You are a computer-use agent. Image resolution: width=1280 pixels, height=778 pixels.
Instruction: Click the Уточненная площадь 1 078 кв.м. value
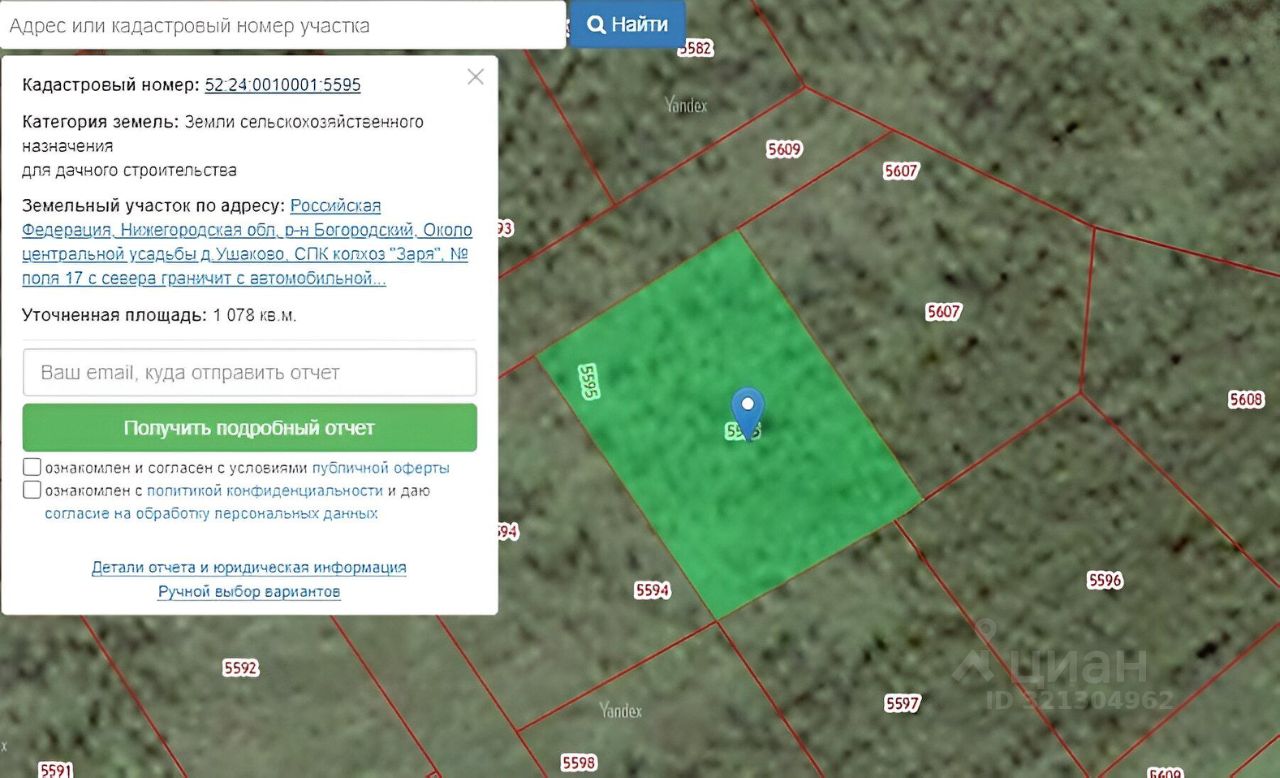[x=255, y=316]
